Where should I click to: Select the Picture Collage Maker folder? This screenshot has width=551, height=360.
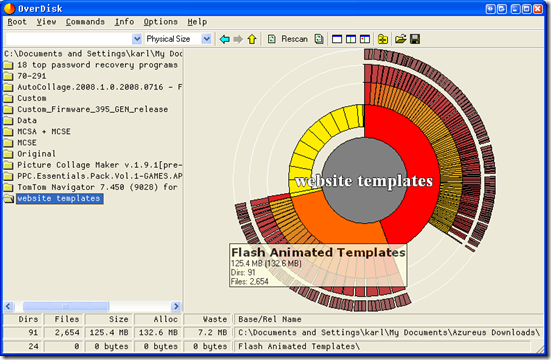coord(99,165)
